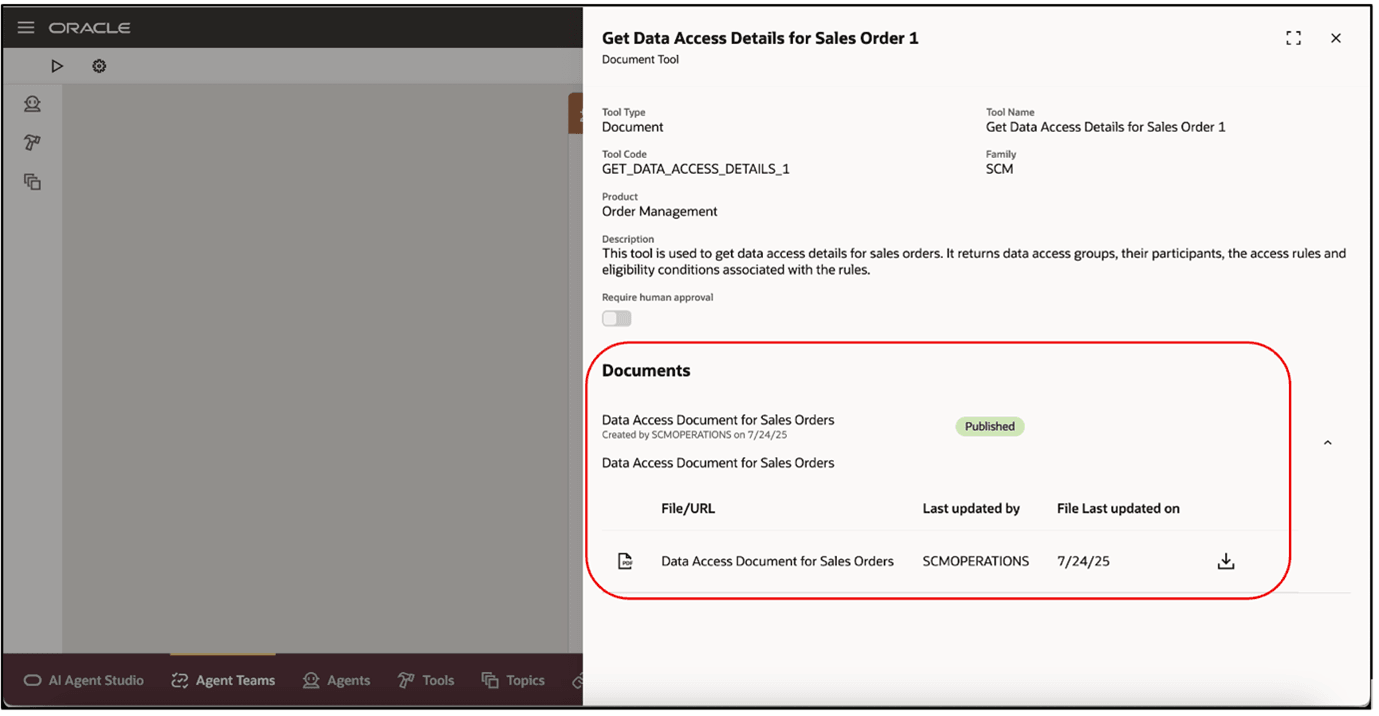Switch to Topics tab

[x=513, y=680]
